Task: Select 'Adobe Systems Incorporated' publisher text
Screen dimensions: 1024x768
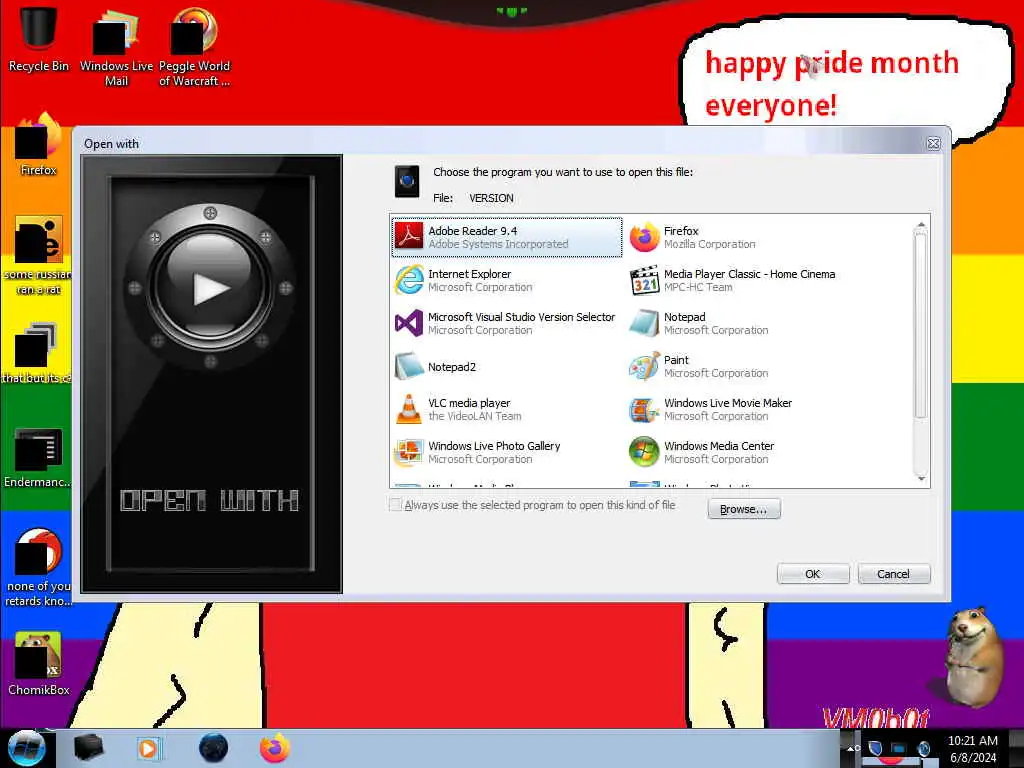Action: coord(498,244)
